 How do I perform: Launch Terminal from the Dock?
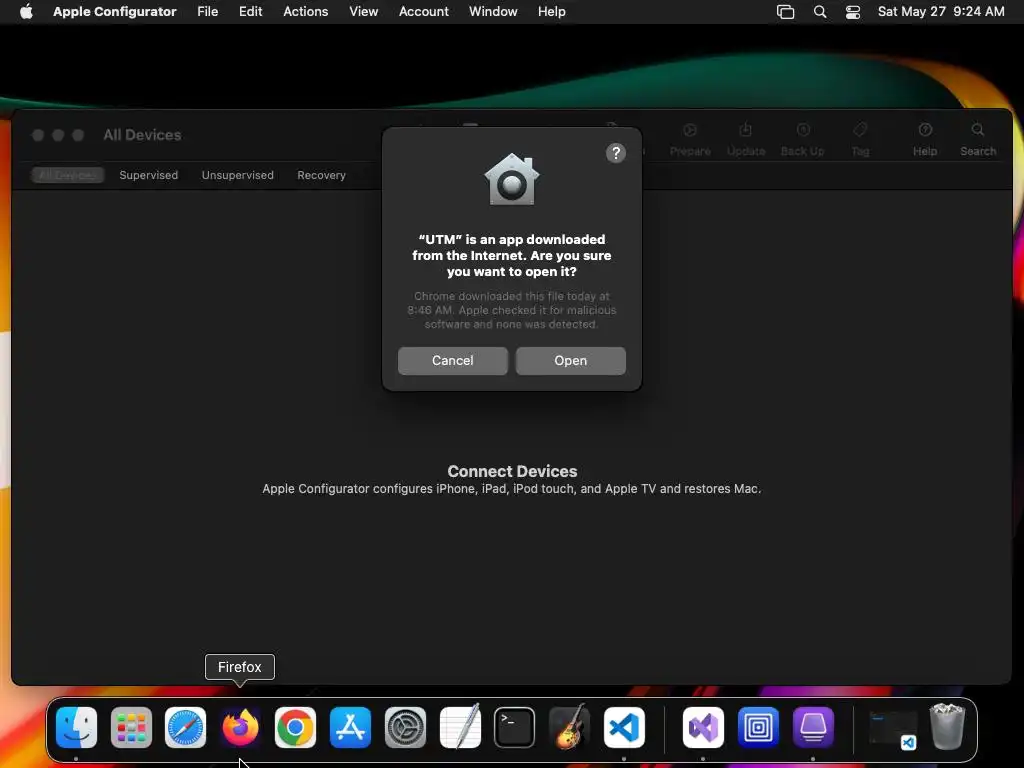515,727
